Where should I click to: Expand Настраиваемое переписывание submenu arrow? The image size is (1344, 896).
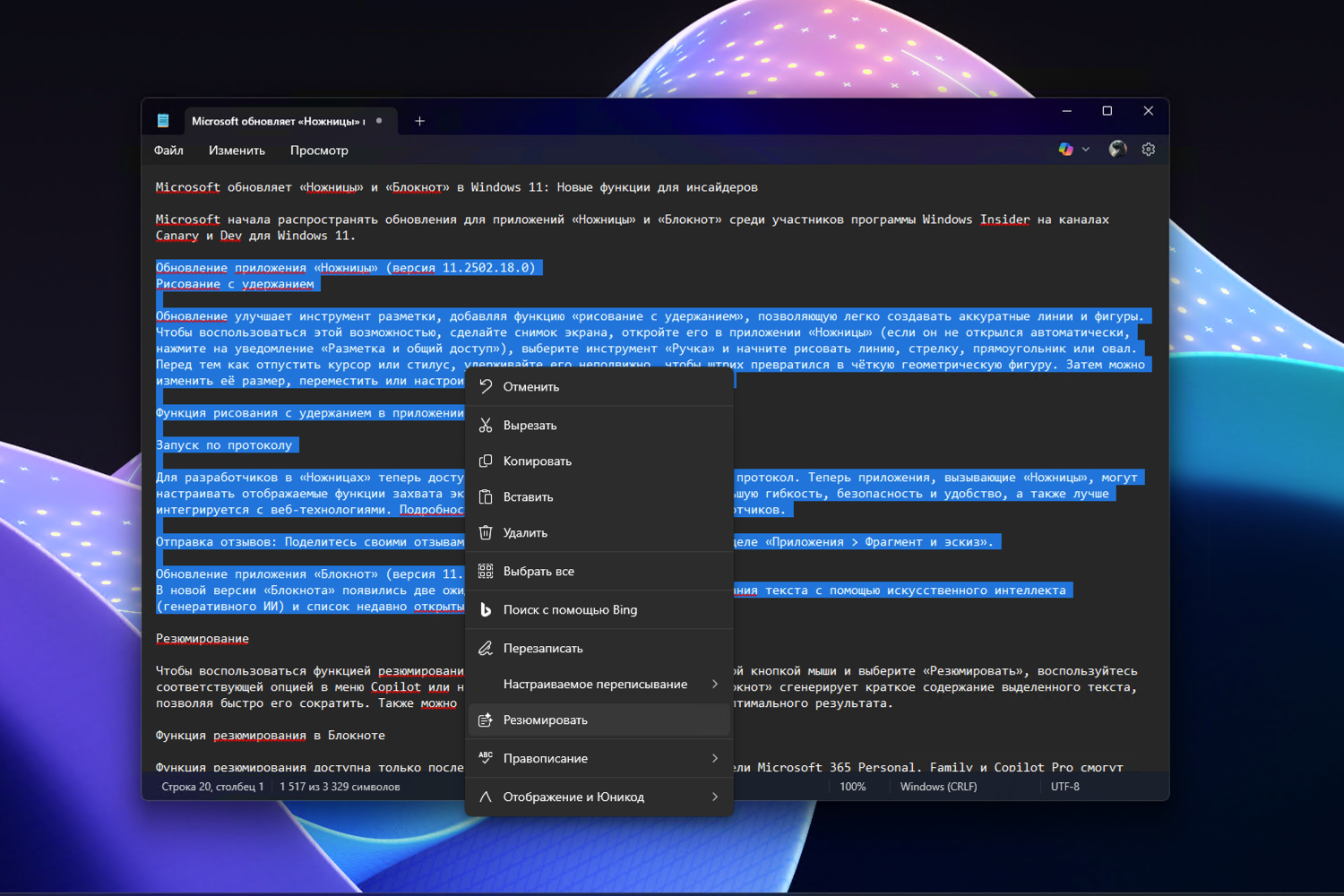(715, 685)
